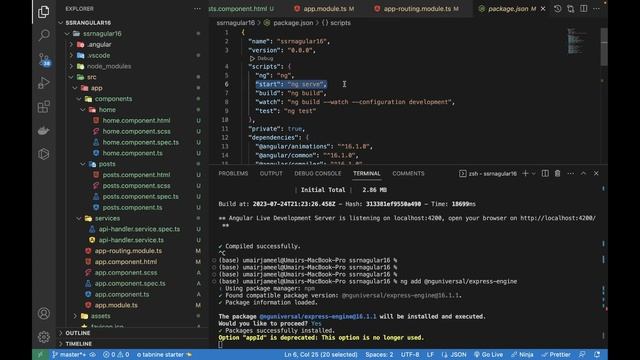
Task: Maximize the panel with up chevron
Action: click(x=583, y=173)
